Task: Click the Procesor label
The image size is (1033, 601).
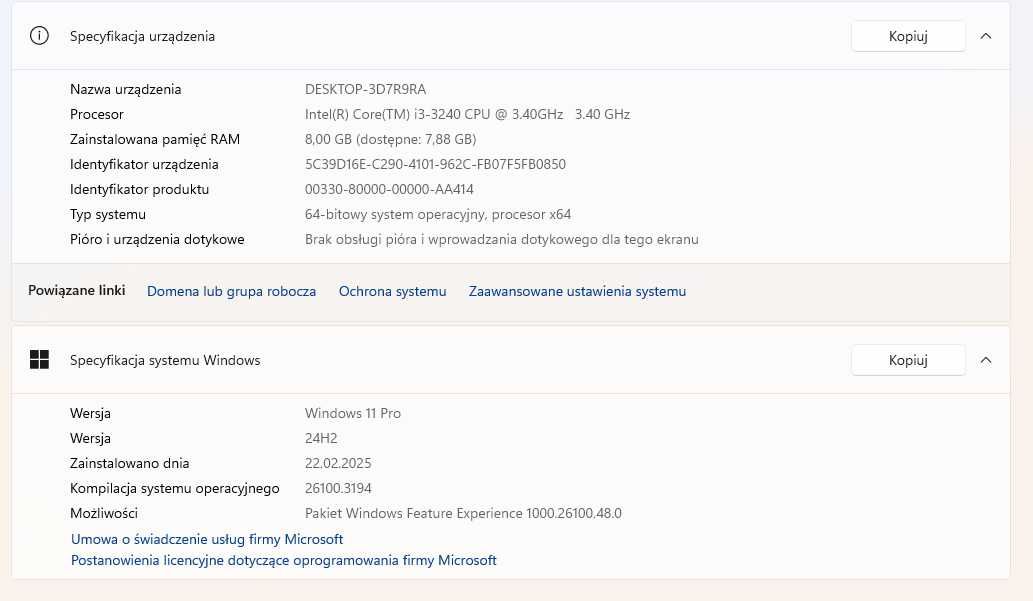Action: pos(97,114)
